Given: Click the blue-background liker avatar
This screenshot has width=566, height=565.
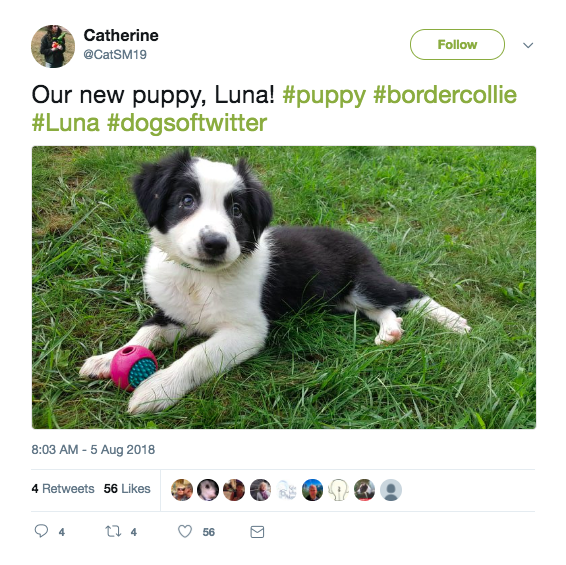Looking at the screenshot, I should 312,490.
